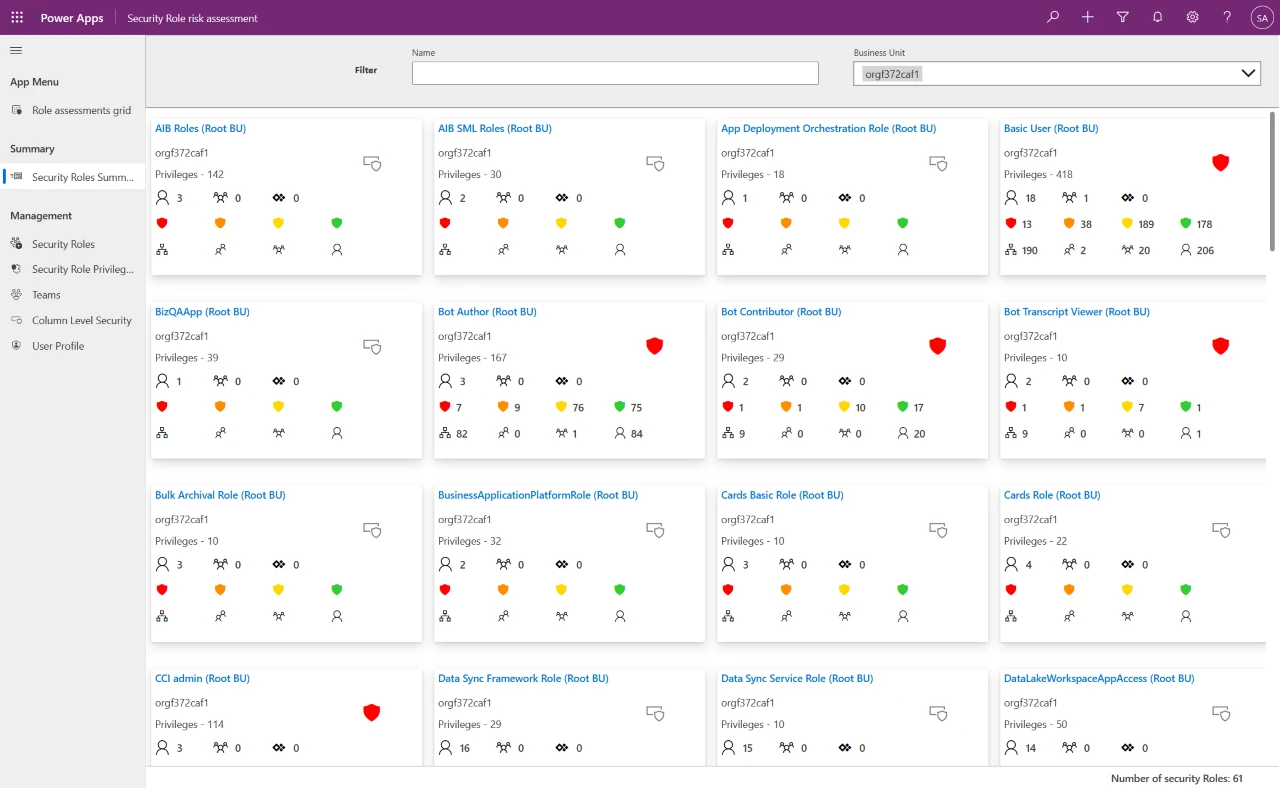This screenshot has width=1280, height=788.
Task: Click the vertical scrollbar of the cards gallery
Action: tap(1273, 180)
